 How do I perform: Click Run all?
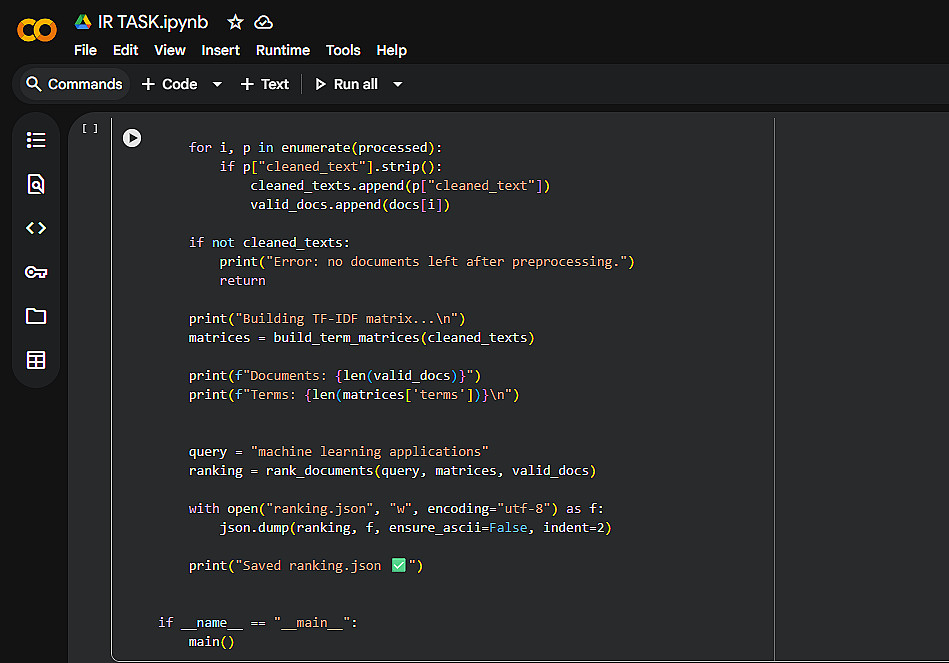click(347, 84)
